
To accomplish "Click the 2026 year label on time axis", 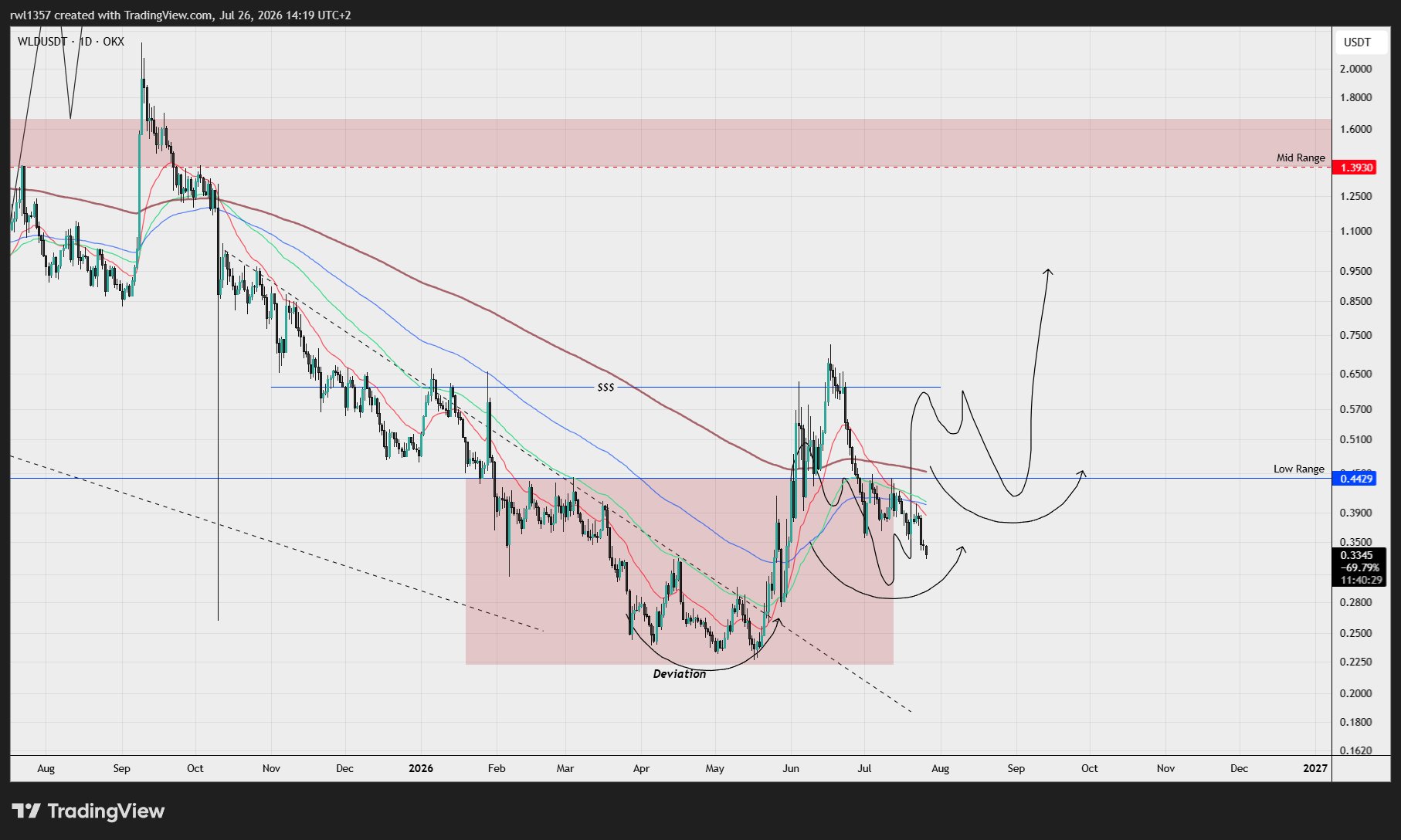I will 421,768.
